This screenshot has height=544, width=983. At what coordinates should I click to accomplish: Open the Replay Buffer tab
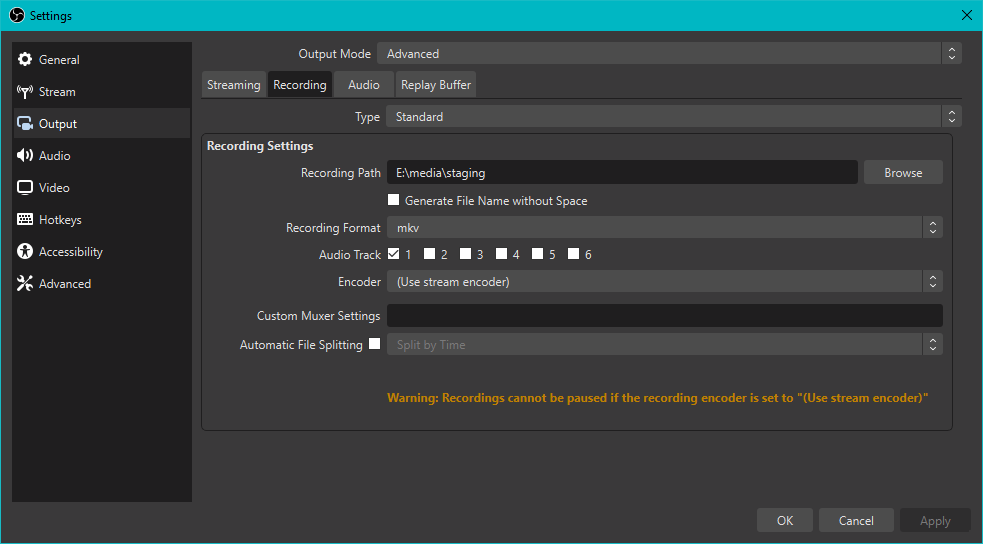pyautogui.click(x=435, y=85)
